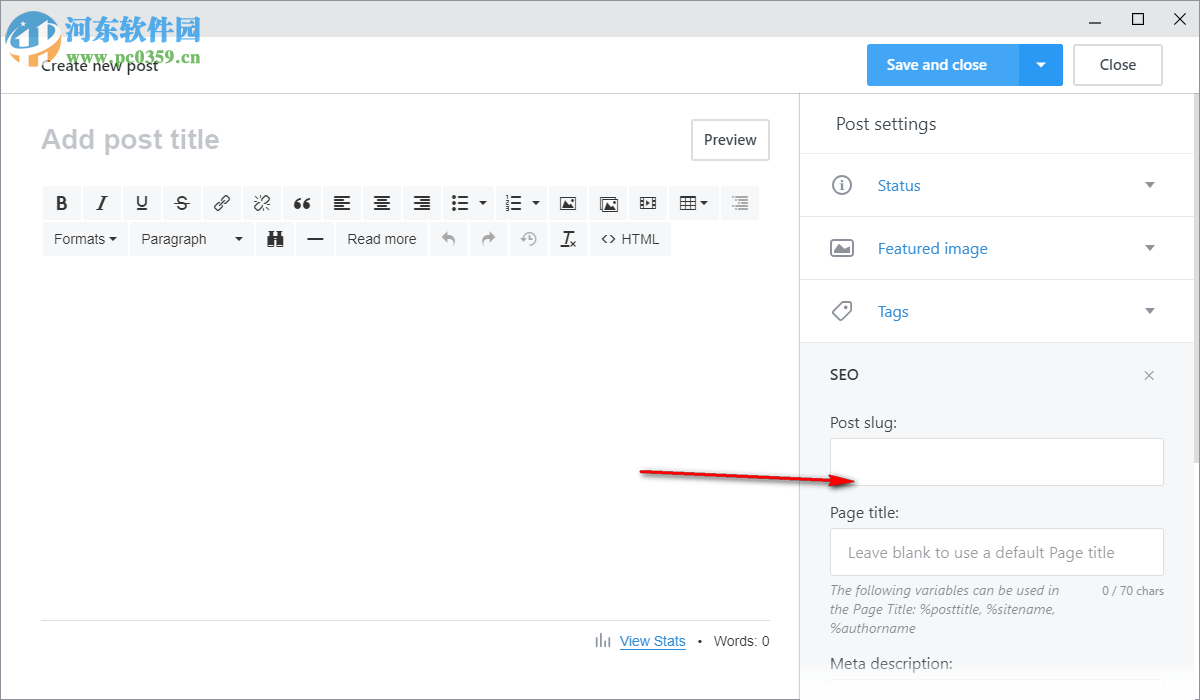The image size is (1200, 700).
Task: Insert a numbered list
Action: pyautogui.click(x=513, y=203)
